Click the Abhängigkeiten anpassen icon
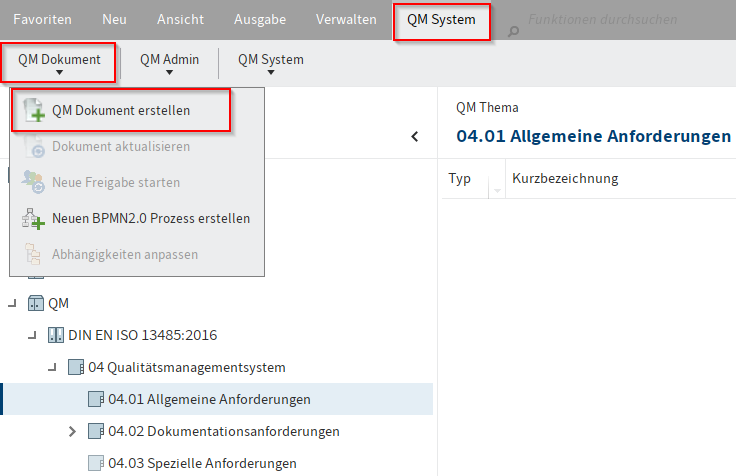This screenshot has height=476, width=736. (x=34, y=254)
